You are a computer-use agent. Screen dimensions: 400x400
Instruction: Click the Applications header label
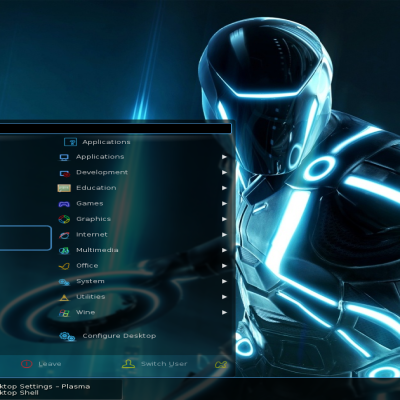tap(106, 142)
